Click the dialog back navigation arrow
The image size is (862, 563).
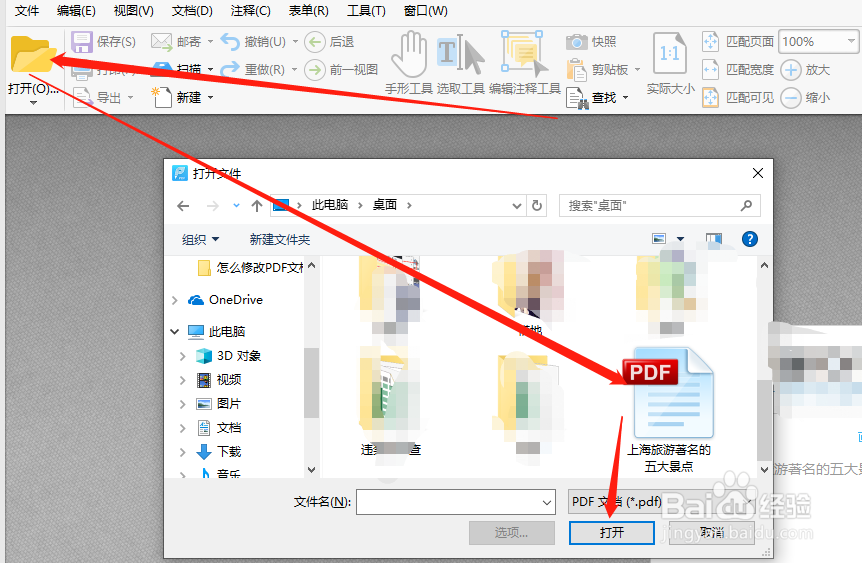[183, 206]
